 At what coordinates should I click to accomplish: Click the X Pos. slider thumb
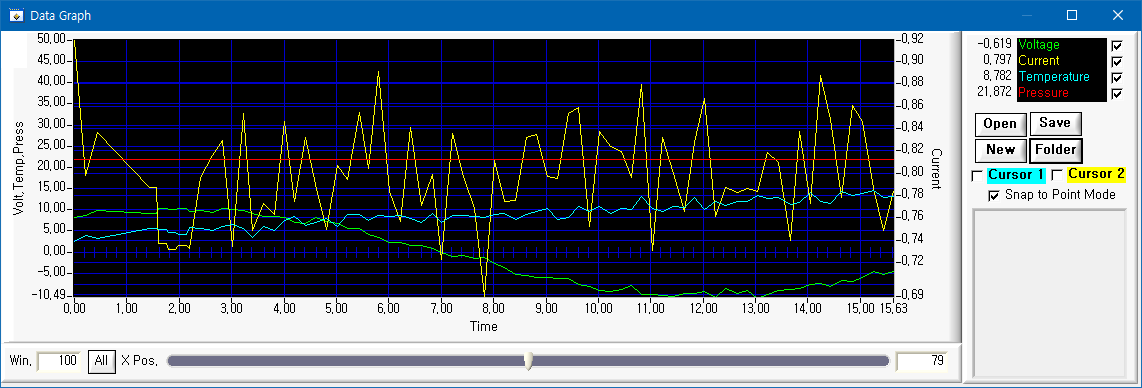tap(529, 361)
